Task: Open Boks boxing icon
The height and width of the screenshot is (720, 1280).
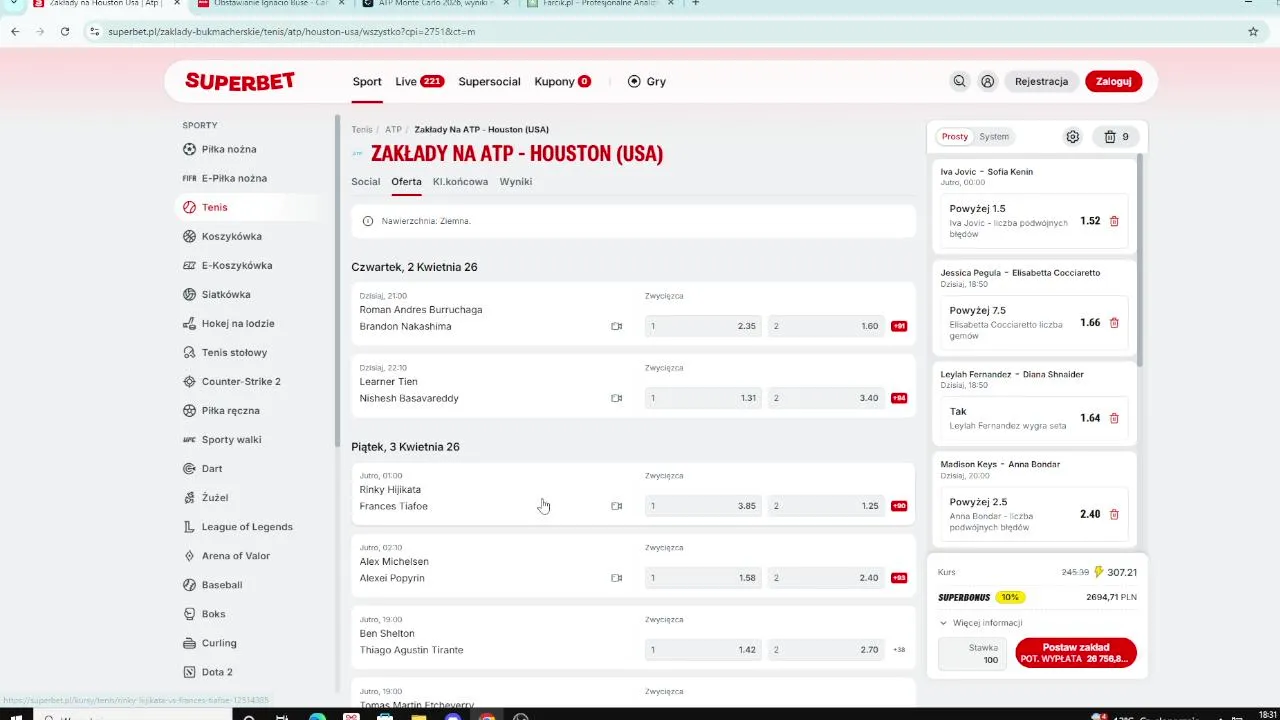Action: tap(190, 613)
